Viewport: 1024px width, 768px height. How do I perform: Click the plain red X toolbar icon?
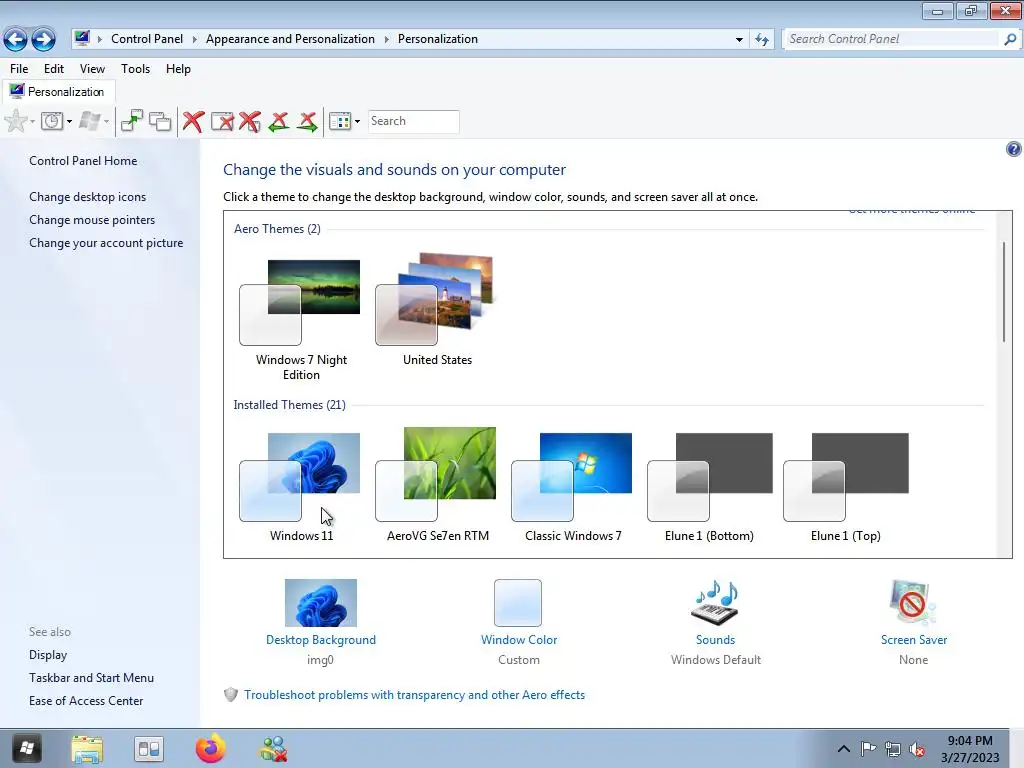point(193,121)
